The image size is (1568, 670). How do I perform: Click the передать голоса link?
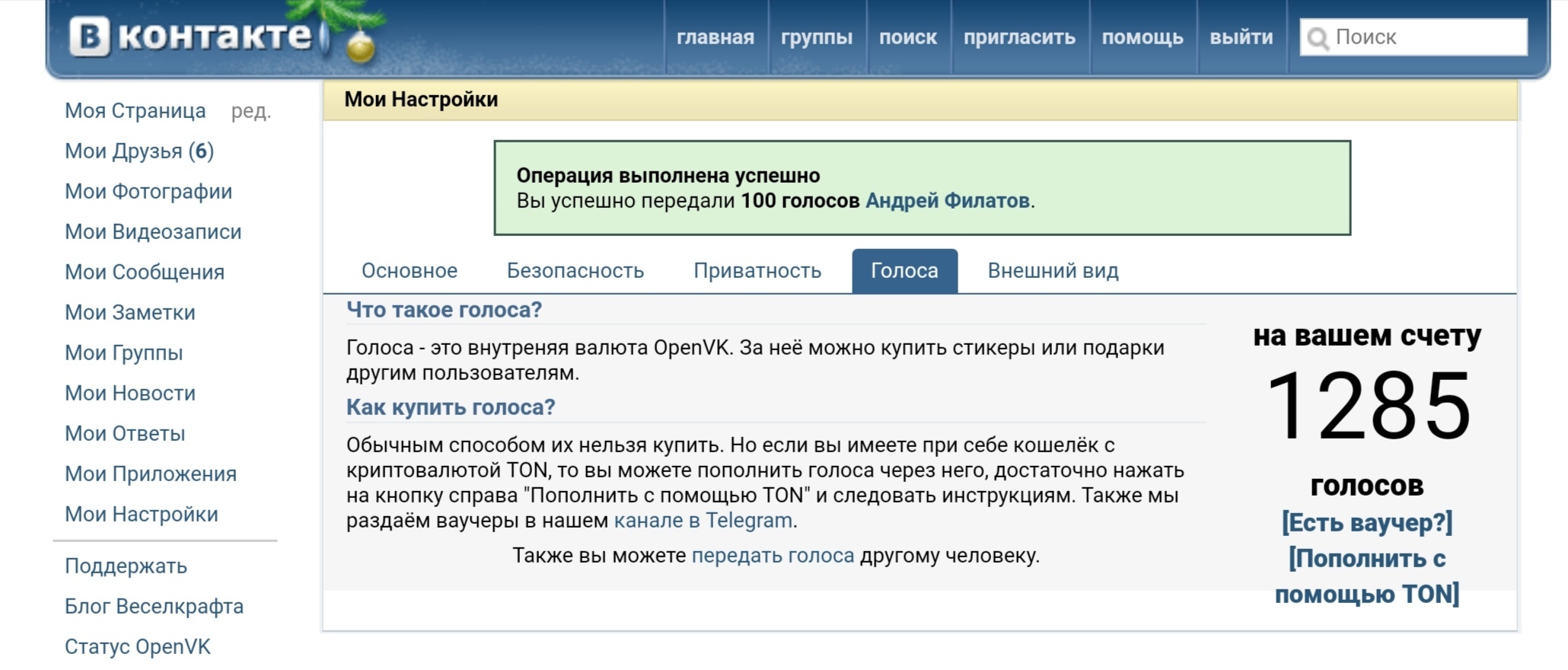pos(773,556)
